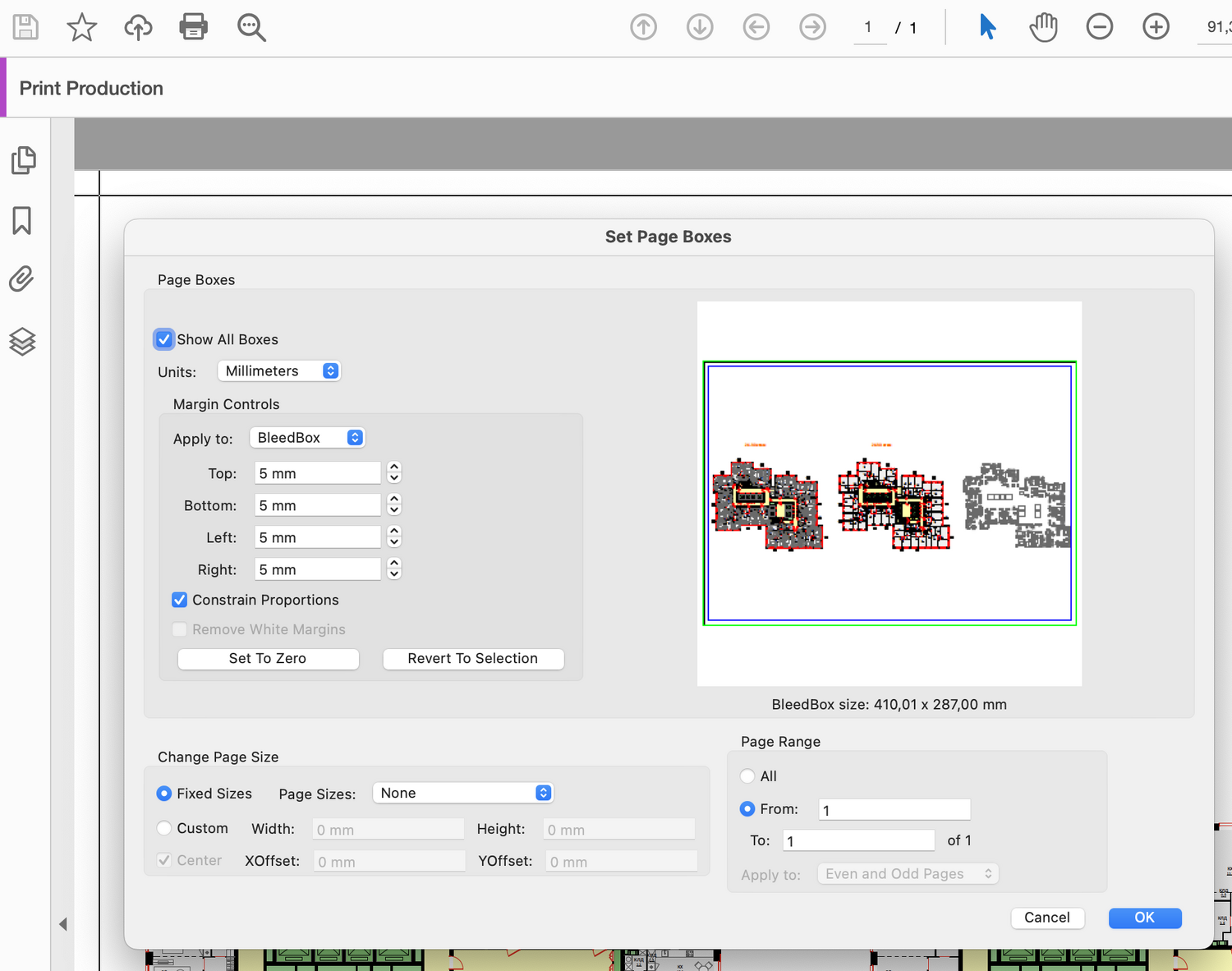1232x971 pixels.
Task: Toggle the Show All Boxes checkbox
Action: click(164, 339)
